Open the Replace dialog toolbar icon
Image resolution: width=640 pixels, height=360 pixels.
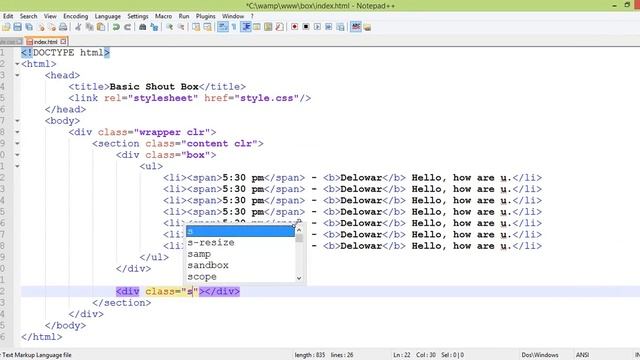[x=154, y=27]
